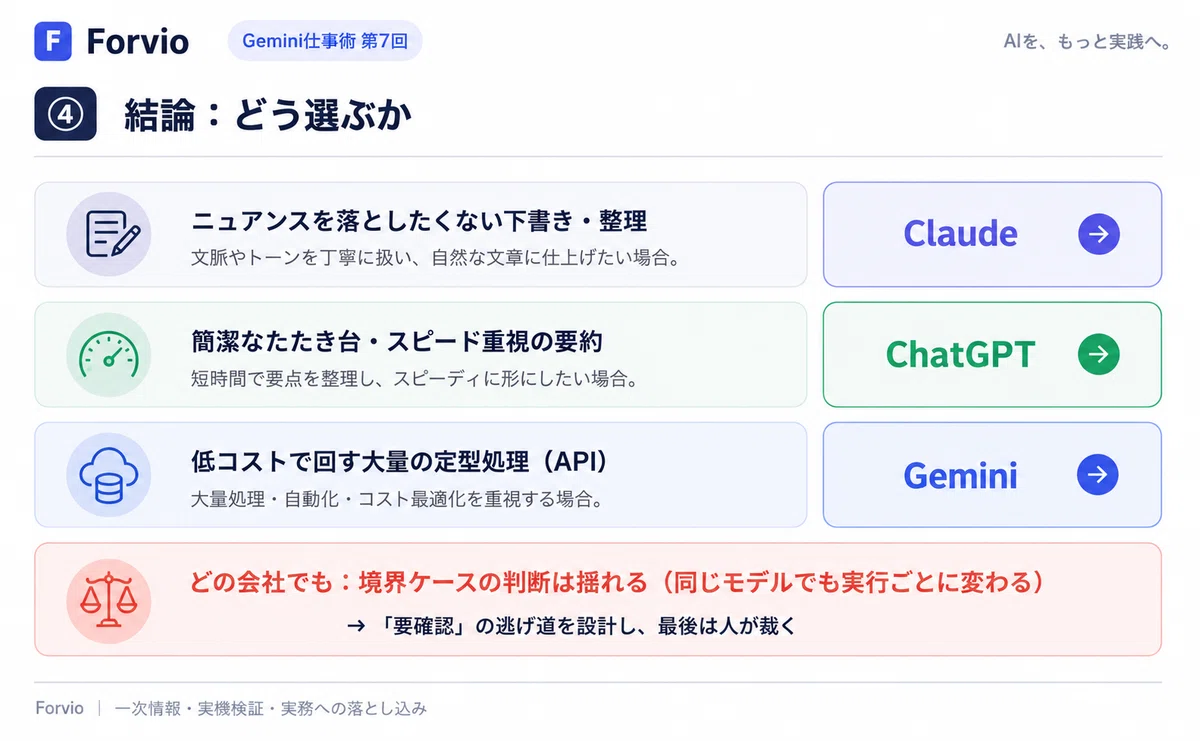Open the Claude button

992,234
